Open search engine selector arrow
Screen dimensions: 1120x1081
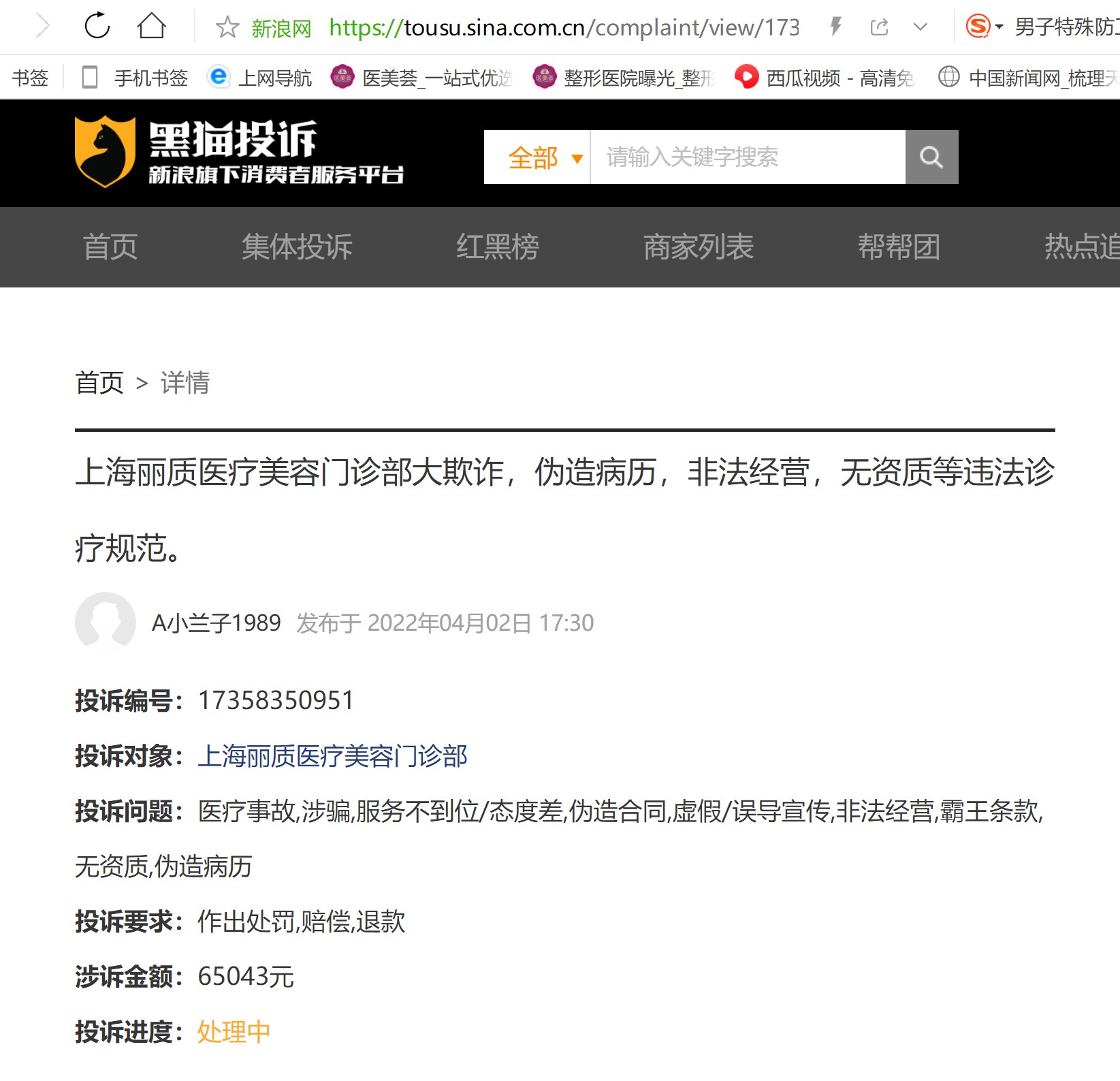coord(999,27)
